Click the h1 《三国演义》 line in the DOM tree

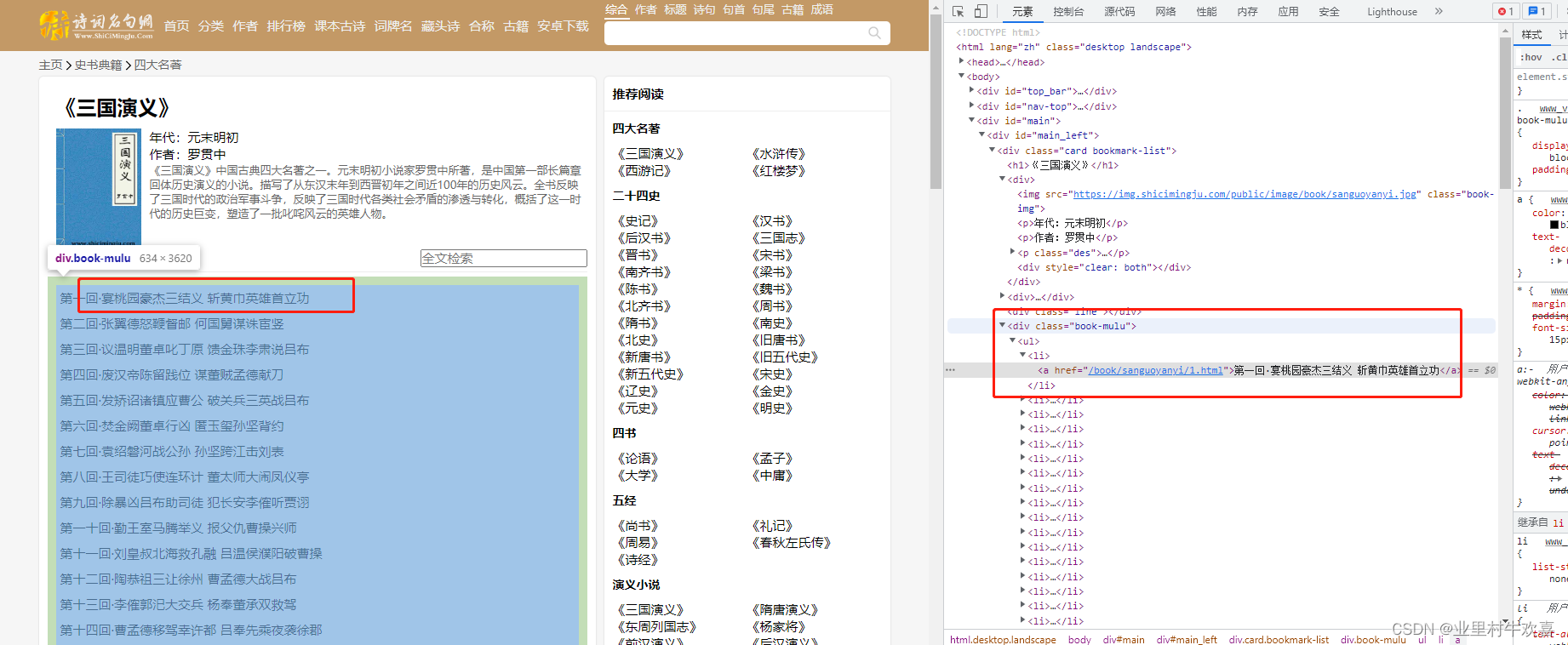(1062, 164)
